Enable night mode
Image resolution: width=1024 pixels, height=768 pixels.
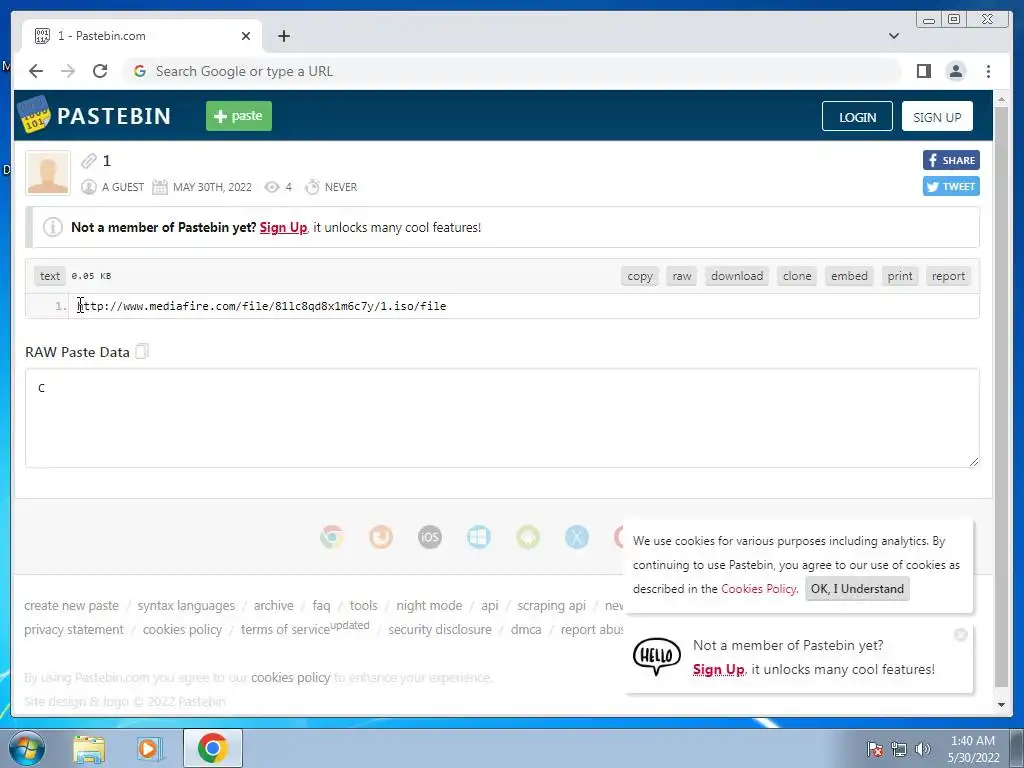[x=429, y=606]
